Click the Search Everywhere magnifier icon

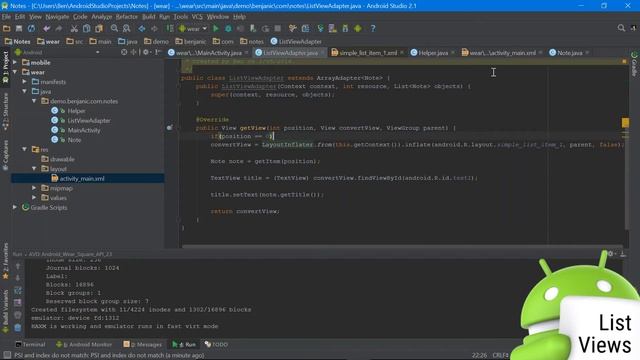(x=621, y=28)
